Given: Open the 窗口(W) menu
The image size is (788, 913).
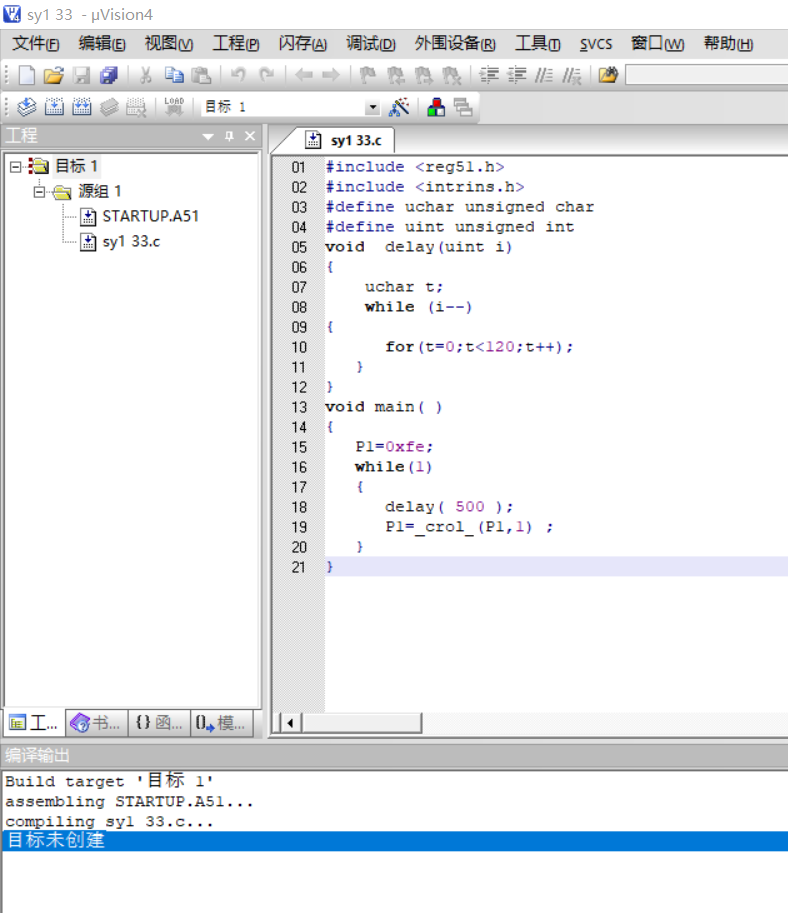Looking at the screenshot, I should click(x=658, y=44).
